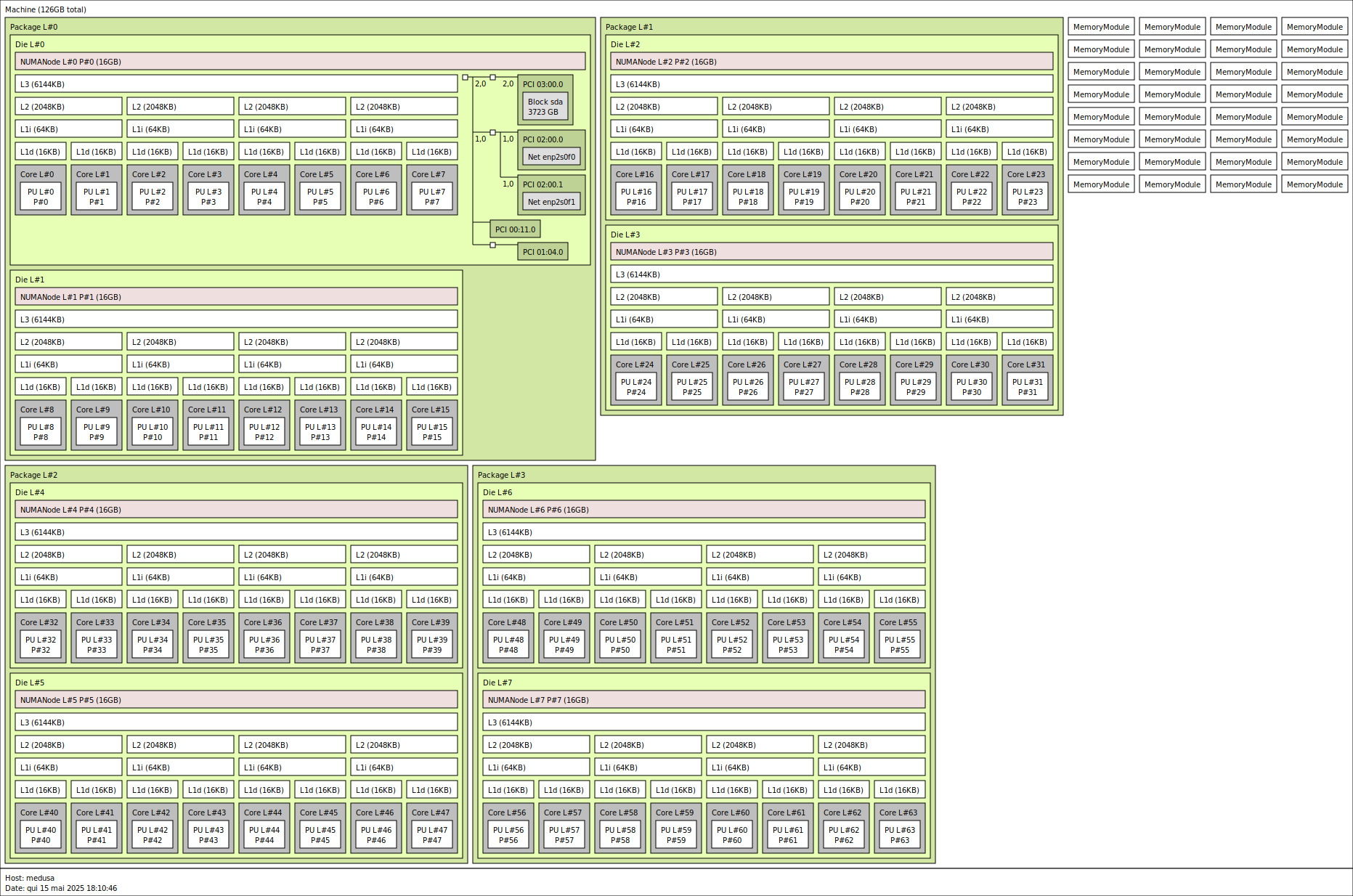1353x896 pixels.
Task: Click the Machine (126GB total) title
Action: click(x=46, y=9)
